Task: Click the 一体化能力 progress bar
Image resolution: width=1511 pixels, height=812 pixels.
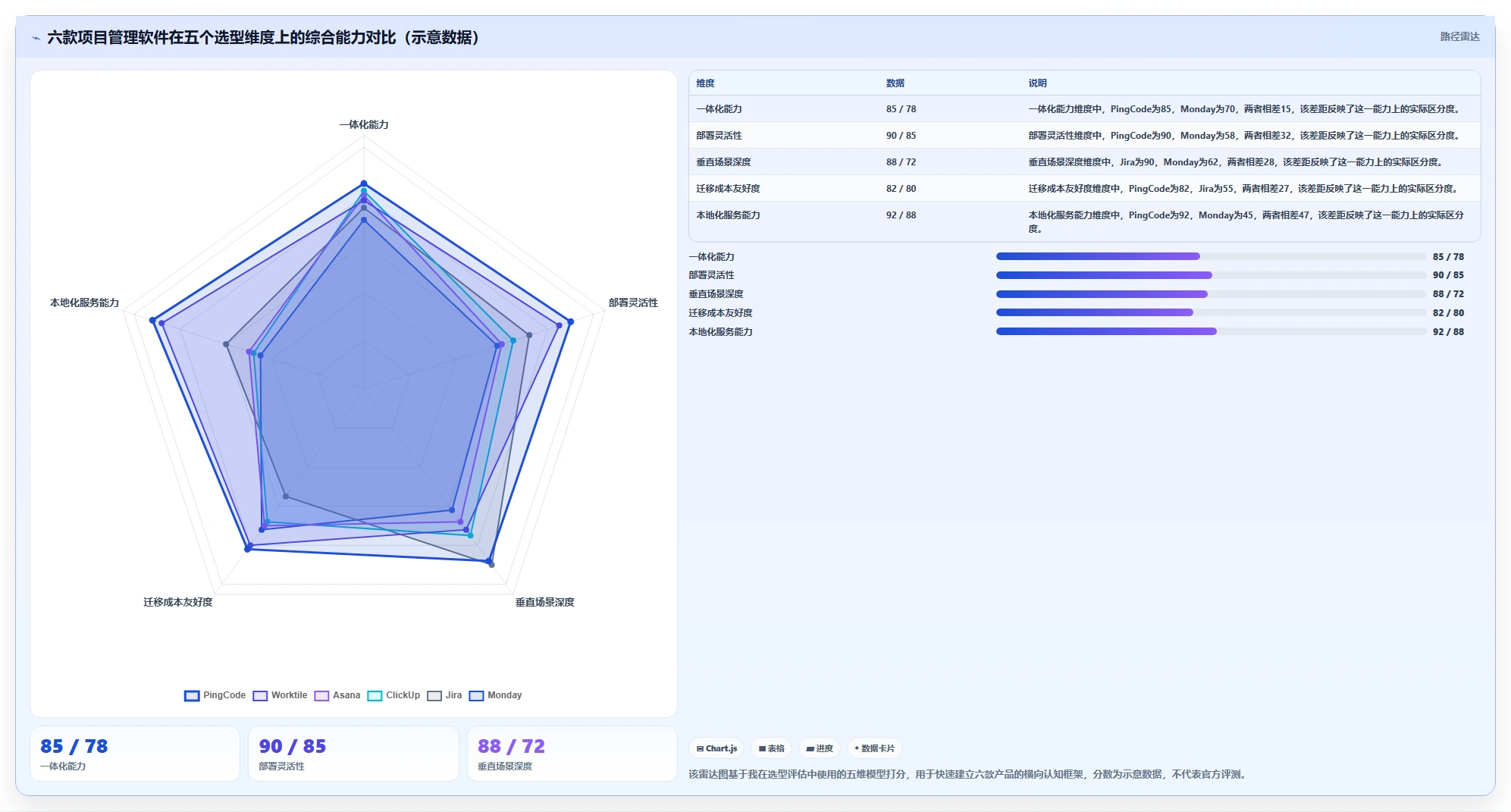Action: (x=1211, y=256)
